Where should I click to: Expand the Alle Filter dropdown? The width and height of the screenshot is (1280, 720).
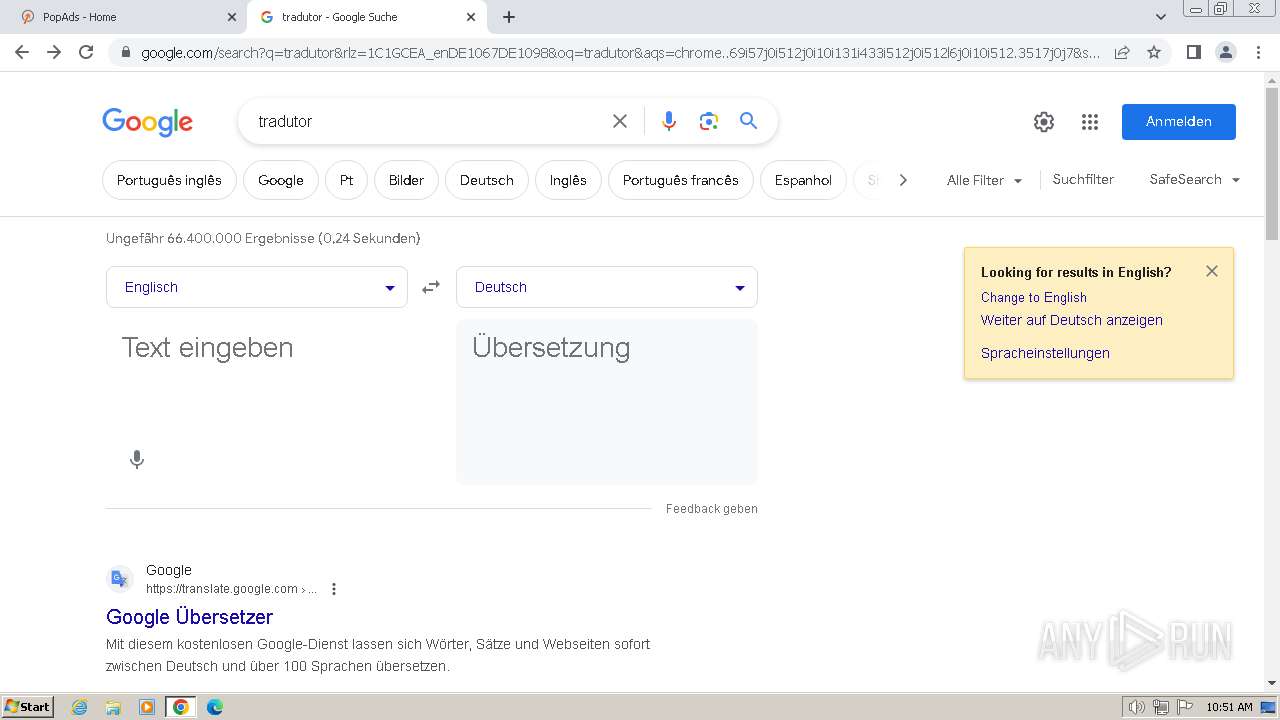point(984,180)
